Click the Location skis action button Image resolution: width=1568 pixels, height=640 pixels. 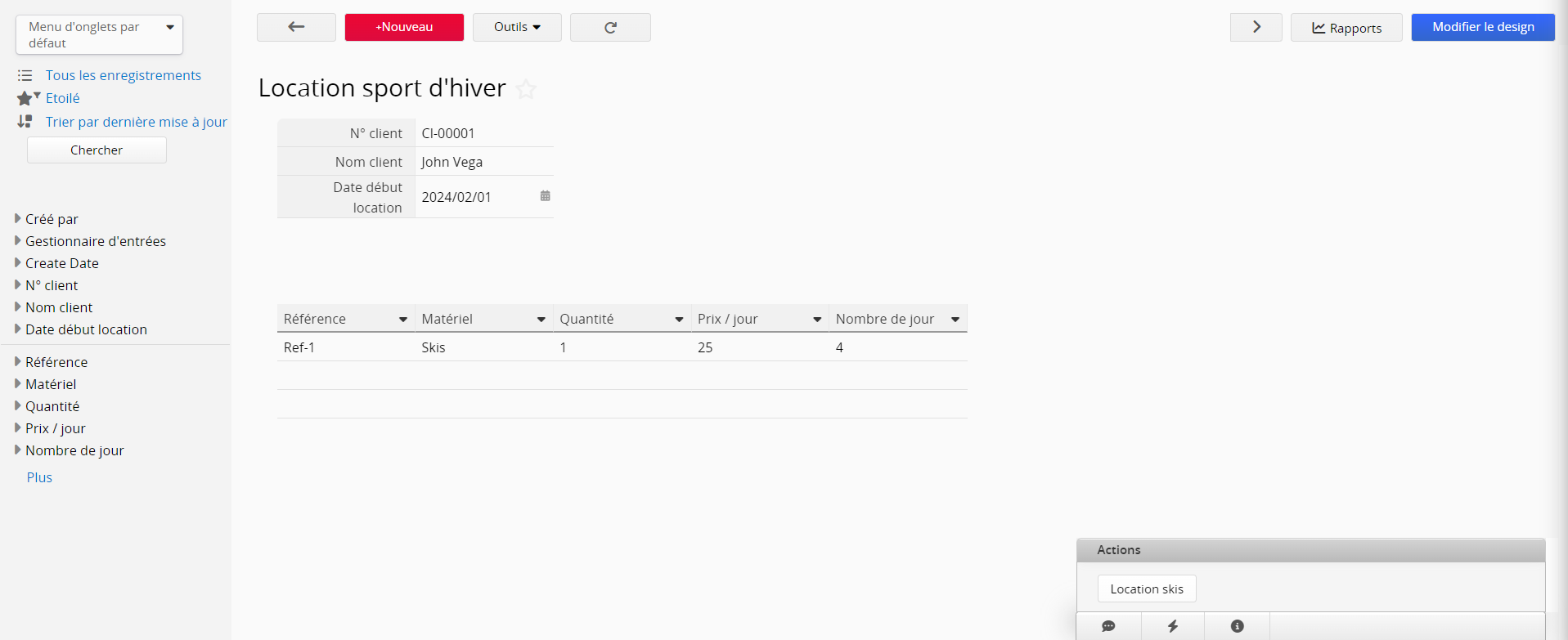tap(1146, 589)
